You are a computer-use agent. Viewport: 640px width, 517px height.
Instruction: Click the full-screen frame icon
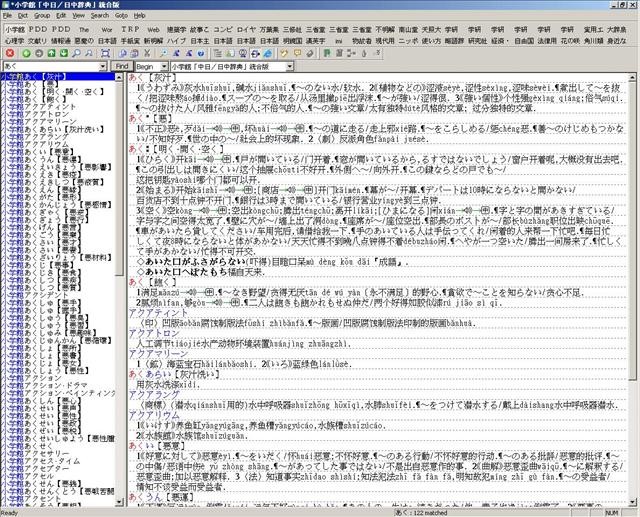pyautogui.click(x=106, y=53)
